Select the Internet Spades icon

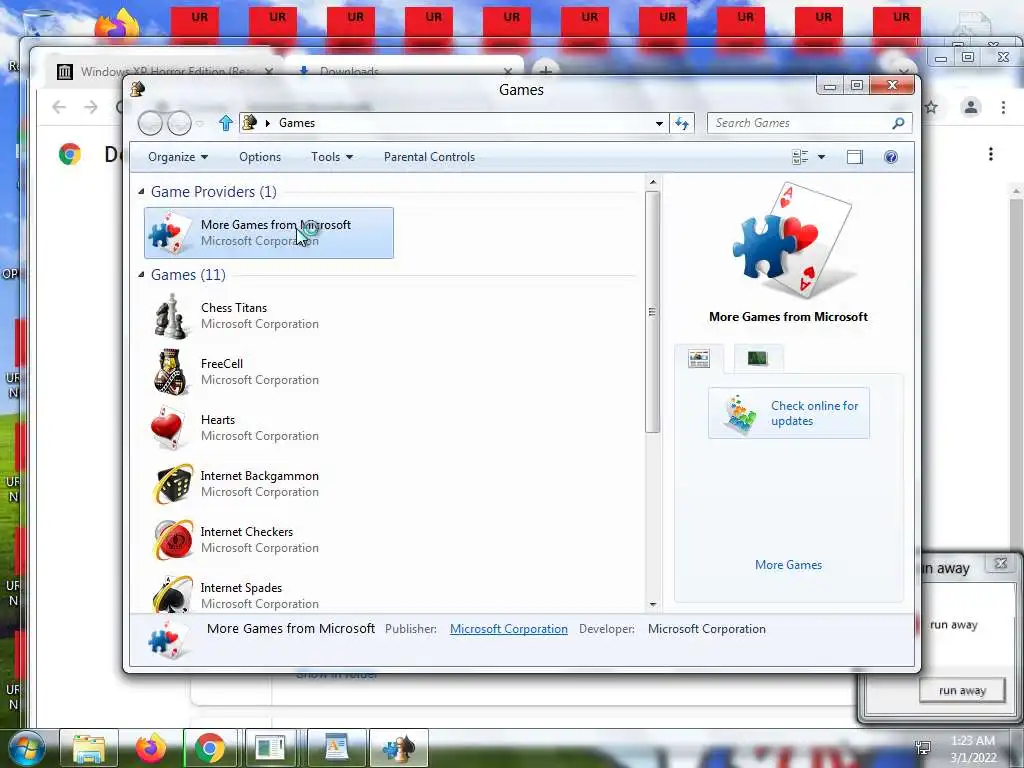coord(173,594)
